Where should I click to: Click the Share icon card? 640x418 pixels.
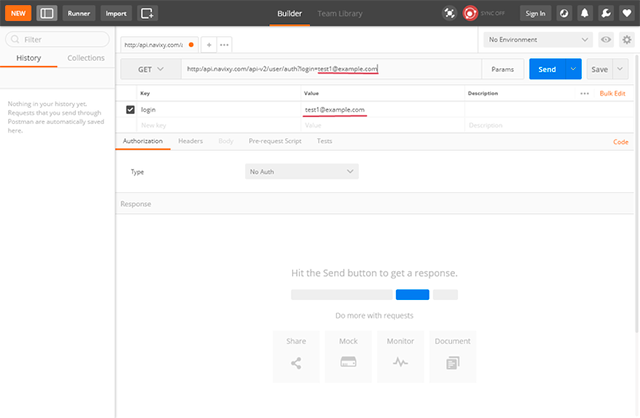click(x=296, y=356)
